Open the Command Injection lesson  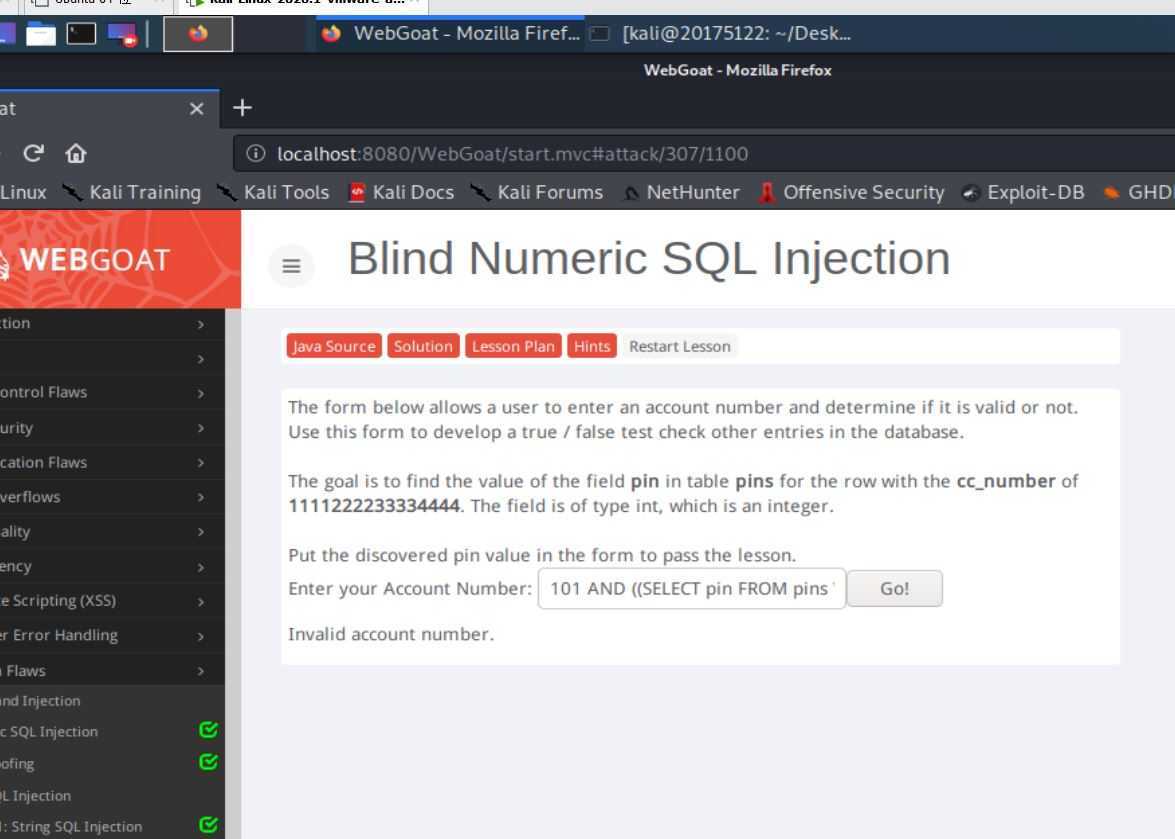(x=40, y=701)
